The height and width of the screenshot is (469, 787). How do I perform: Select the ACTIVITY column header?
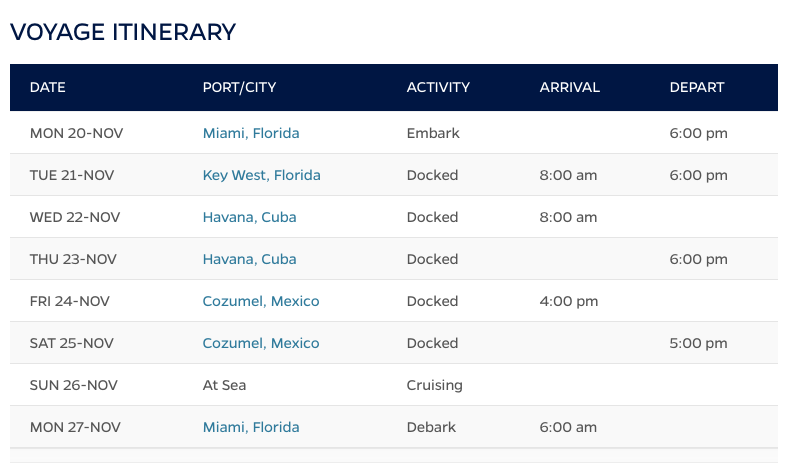pos(438,87)
